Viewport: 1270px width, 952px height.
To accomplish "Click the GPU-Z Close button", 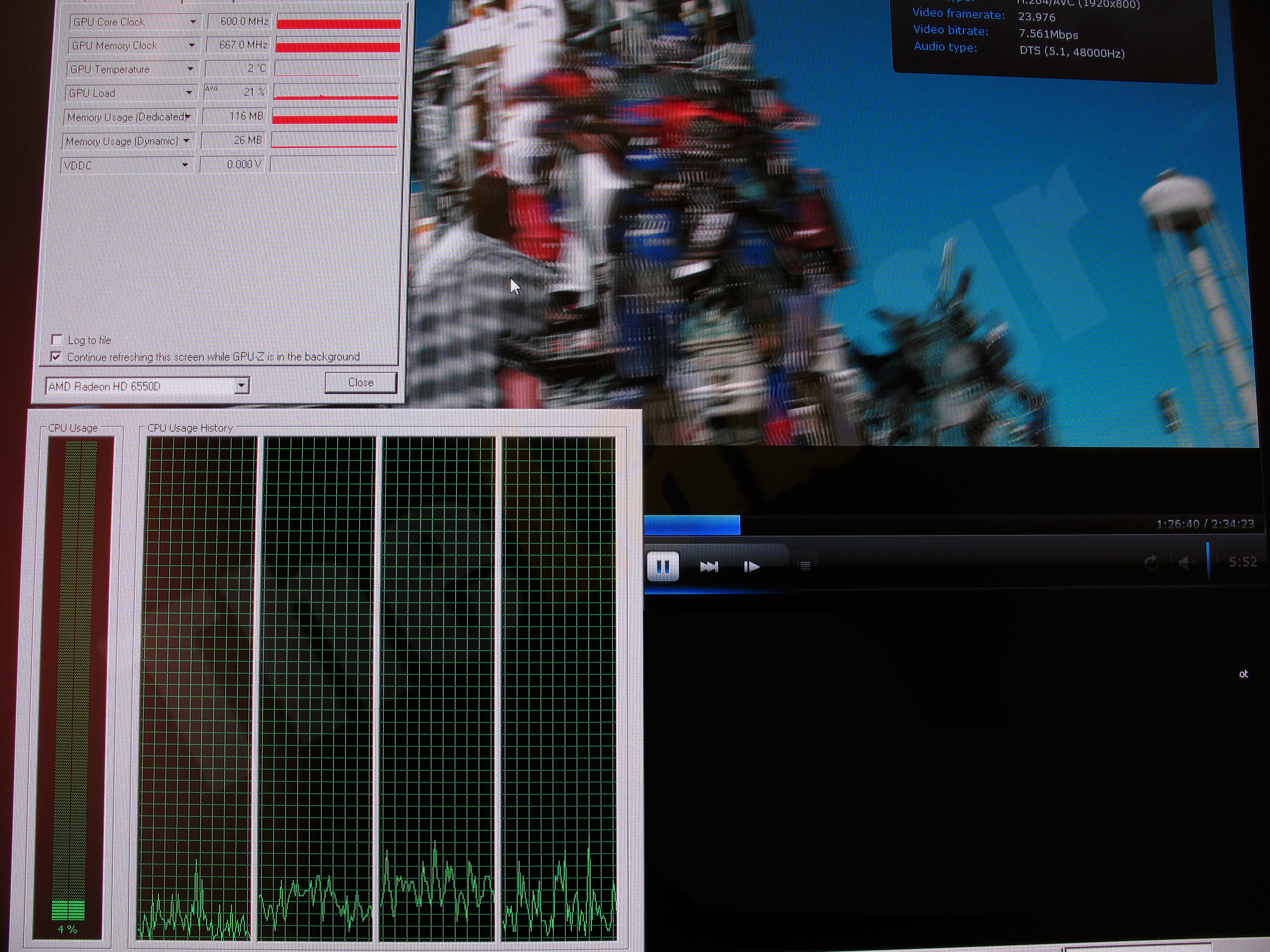I will (361, 382).
